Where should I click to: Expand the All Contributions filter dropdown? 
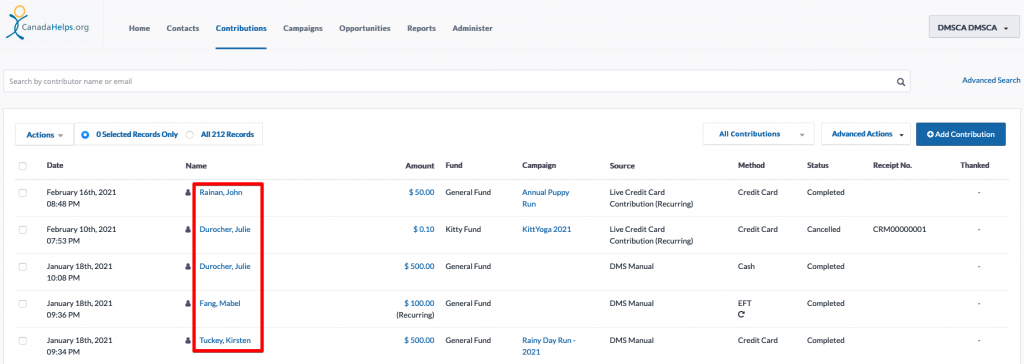758,134
